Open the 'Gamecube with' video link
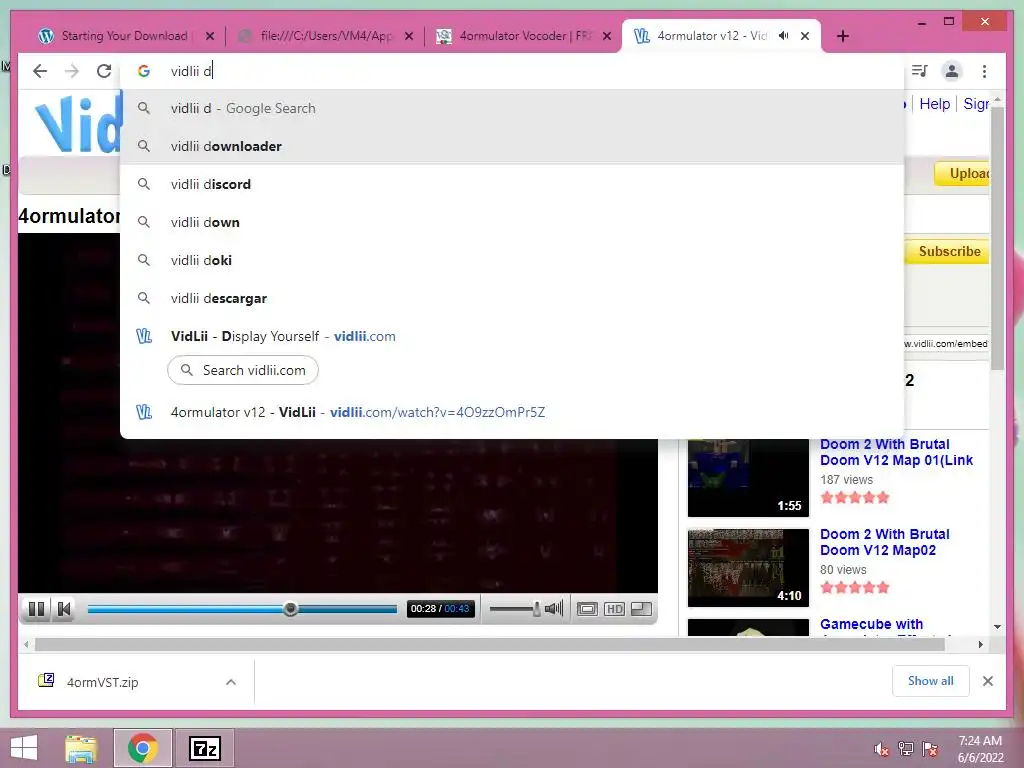Image resolution: width=1024 pixels, height=768 pixels. [x=871, y=624]
